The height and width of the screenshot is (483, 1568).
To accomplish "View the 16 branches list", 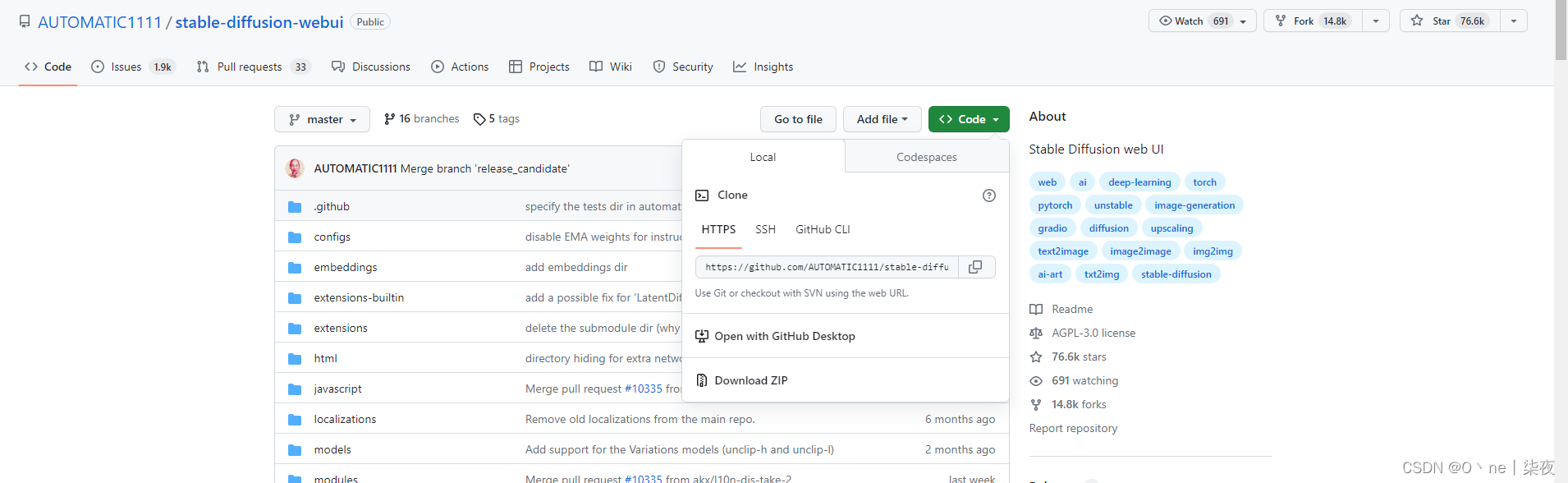I will pos(422,119).
